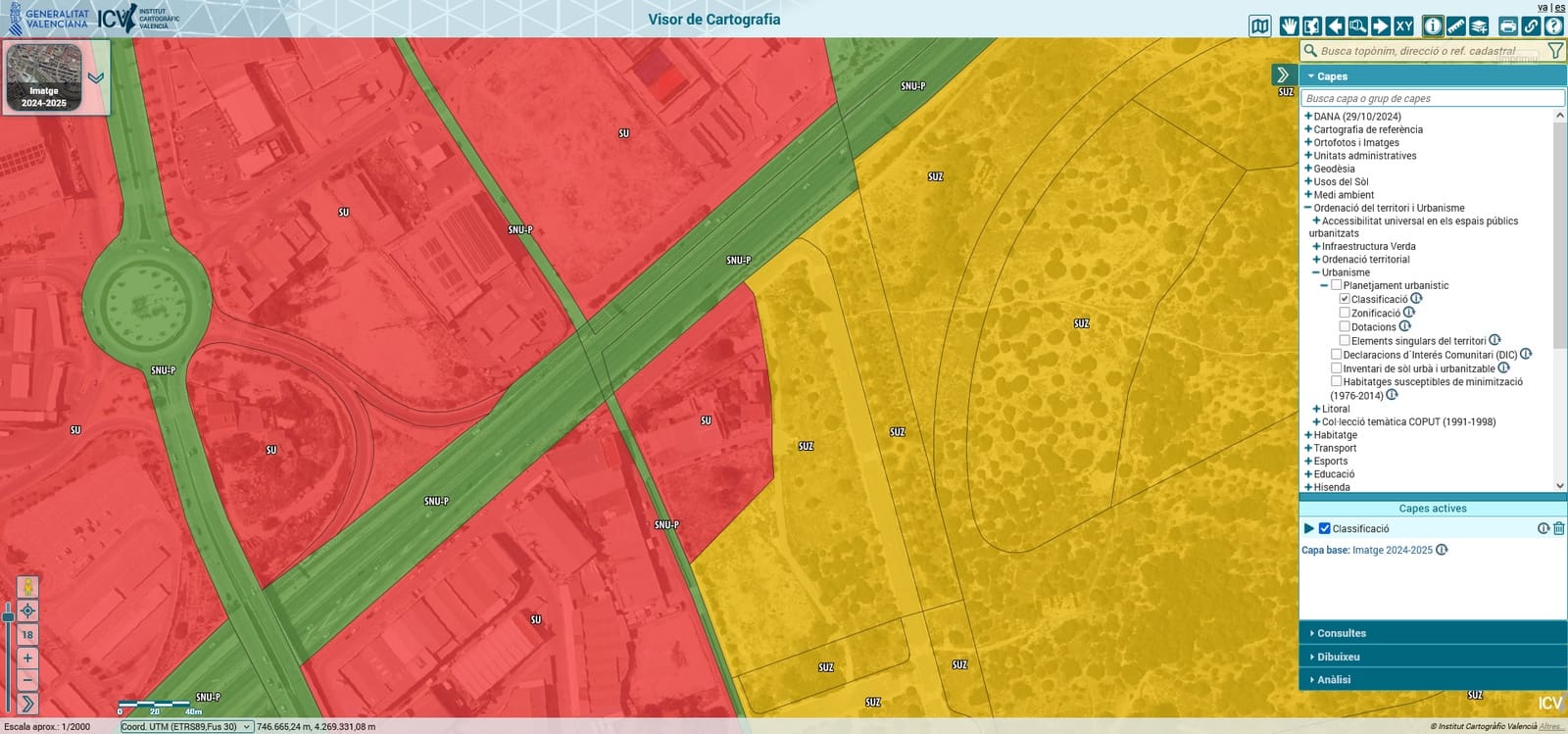Image resolution: width=1568 pixels, height=734 pixels.
Task: Select the pan hand tool
Action: click(1290, 25)
